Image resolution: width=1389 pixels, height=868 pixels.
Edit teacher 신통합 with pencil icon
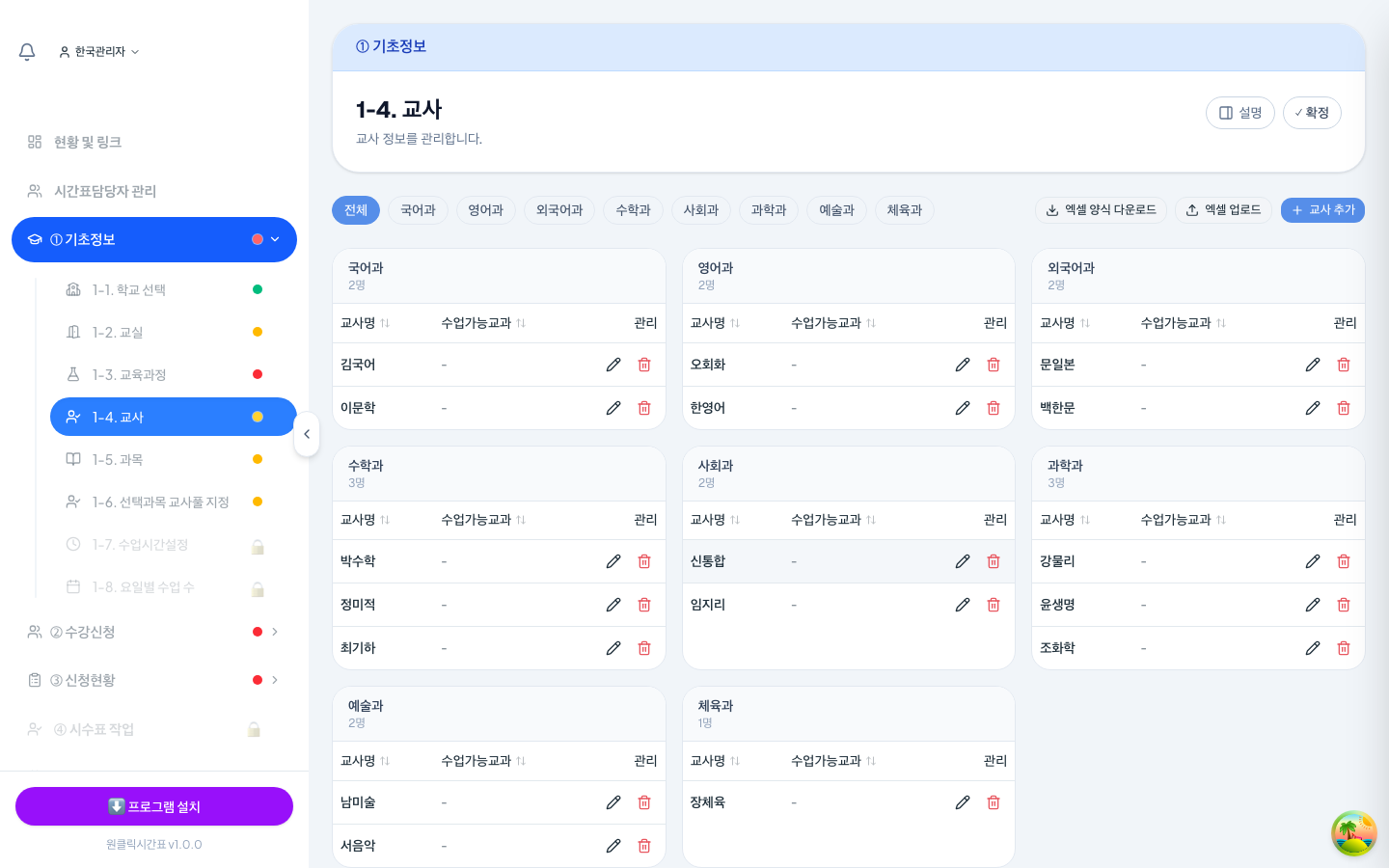(963, 561)
